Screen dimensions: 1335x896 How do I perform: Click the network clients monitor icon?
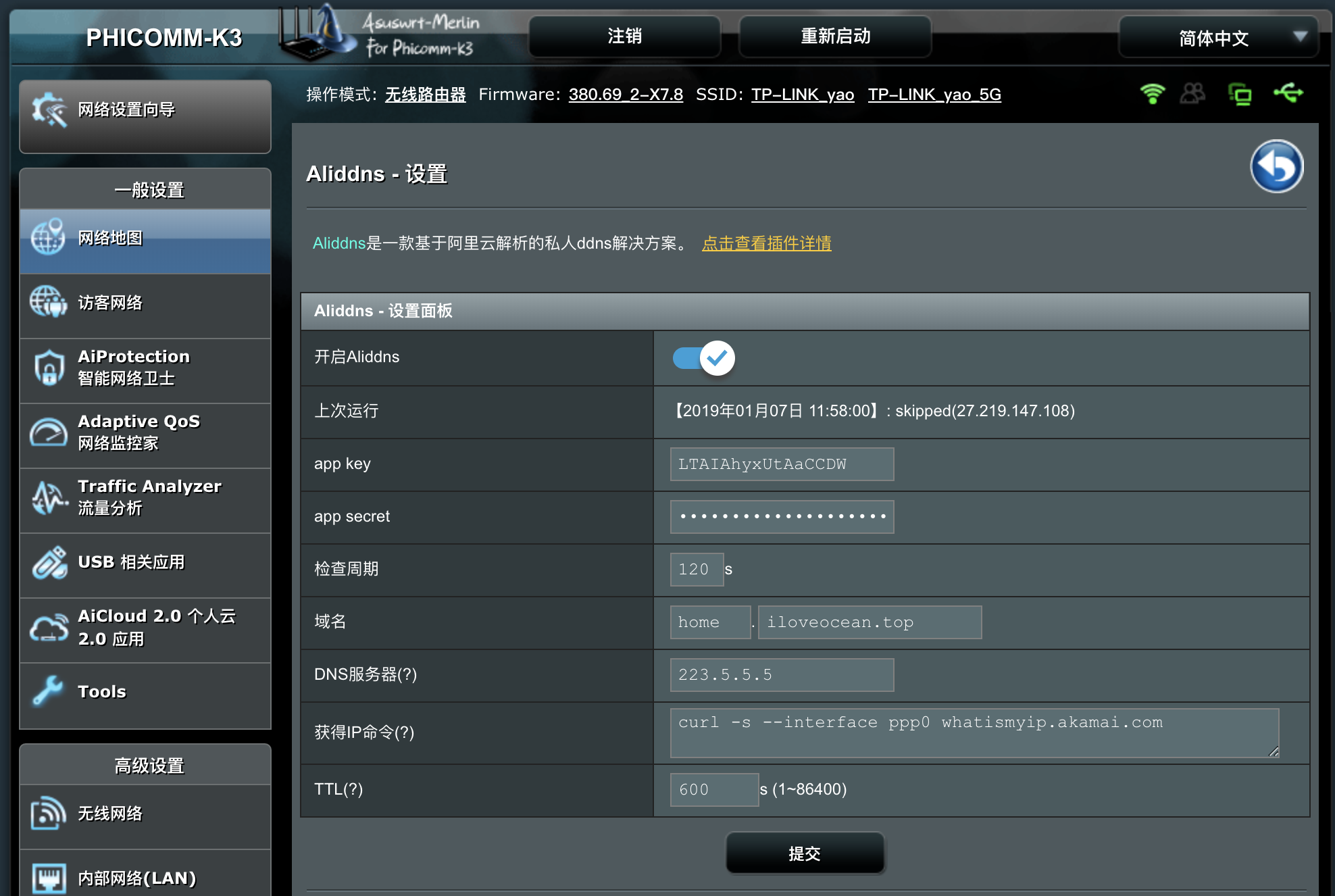click(x=1240, y=94)
